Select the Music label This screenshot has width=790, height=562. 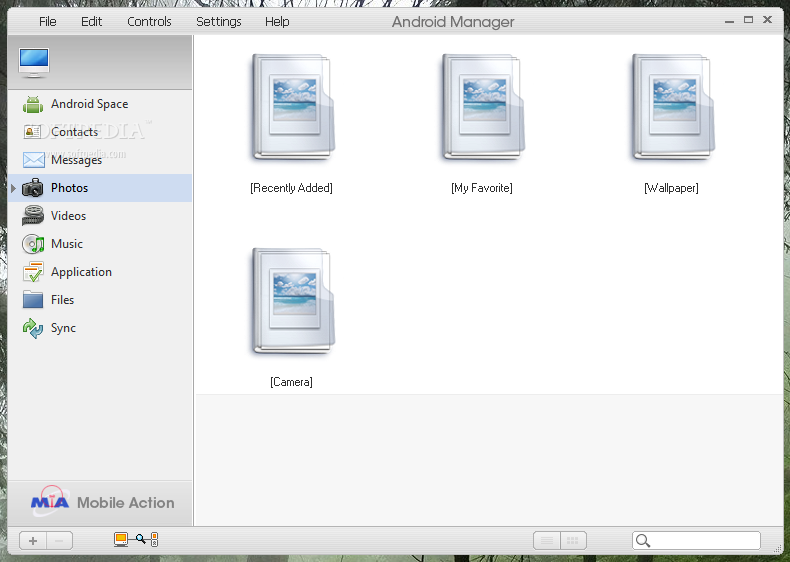coord(67,244)
